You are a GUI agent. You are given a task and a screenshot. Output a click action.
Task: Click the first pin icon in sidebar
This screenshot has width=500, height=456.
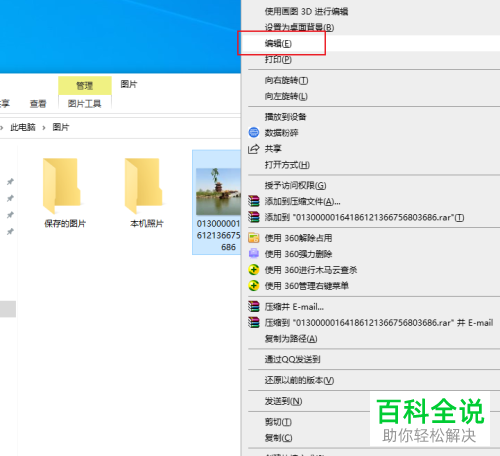(10, 182)
